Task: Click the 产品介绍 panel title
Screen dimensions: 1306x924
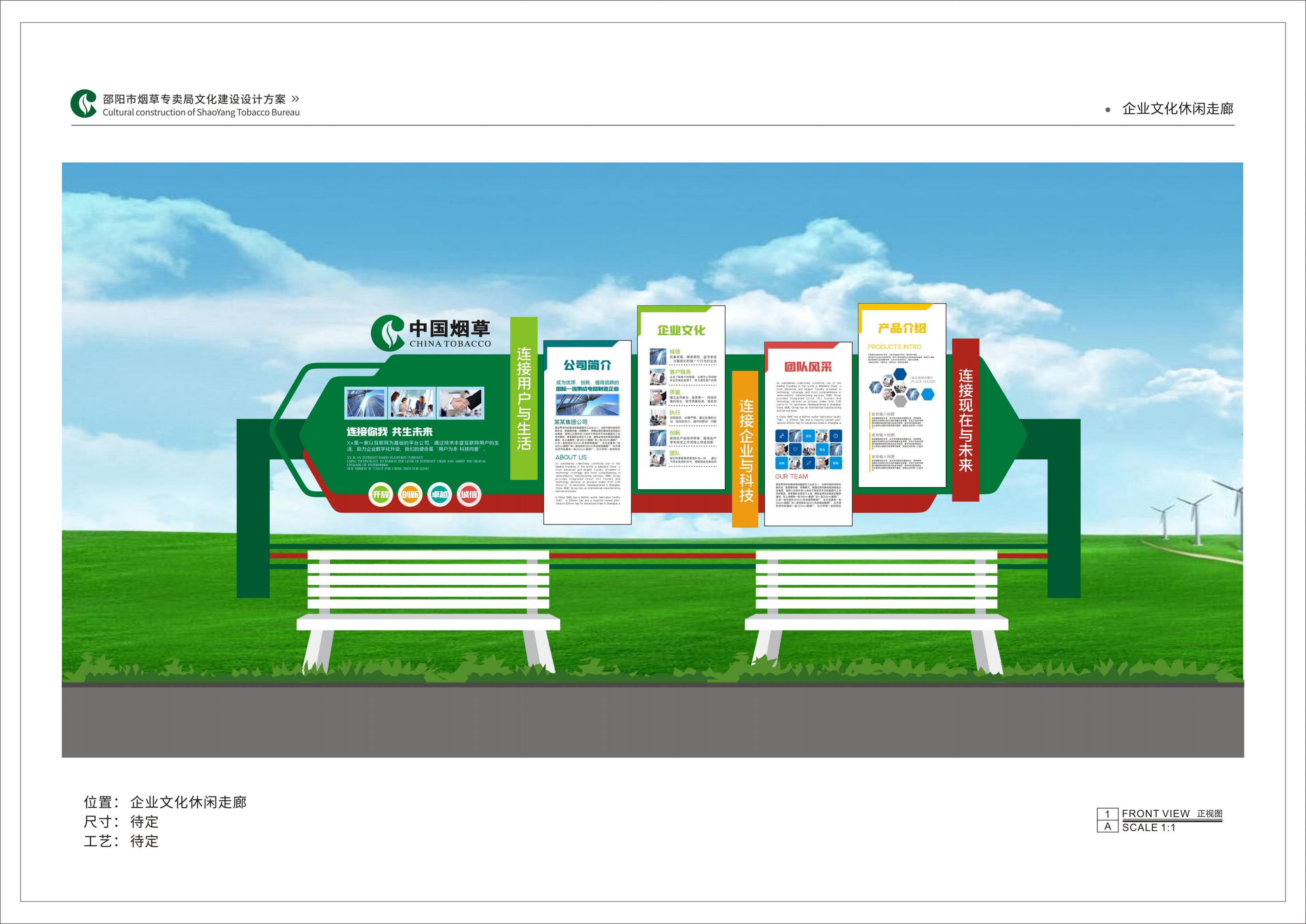Action: [902, 328]
